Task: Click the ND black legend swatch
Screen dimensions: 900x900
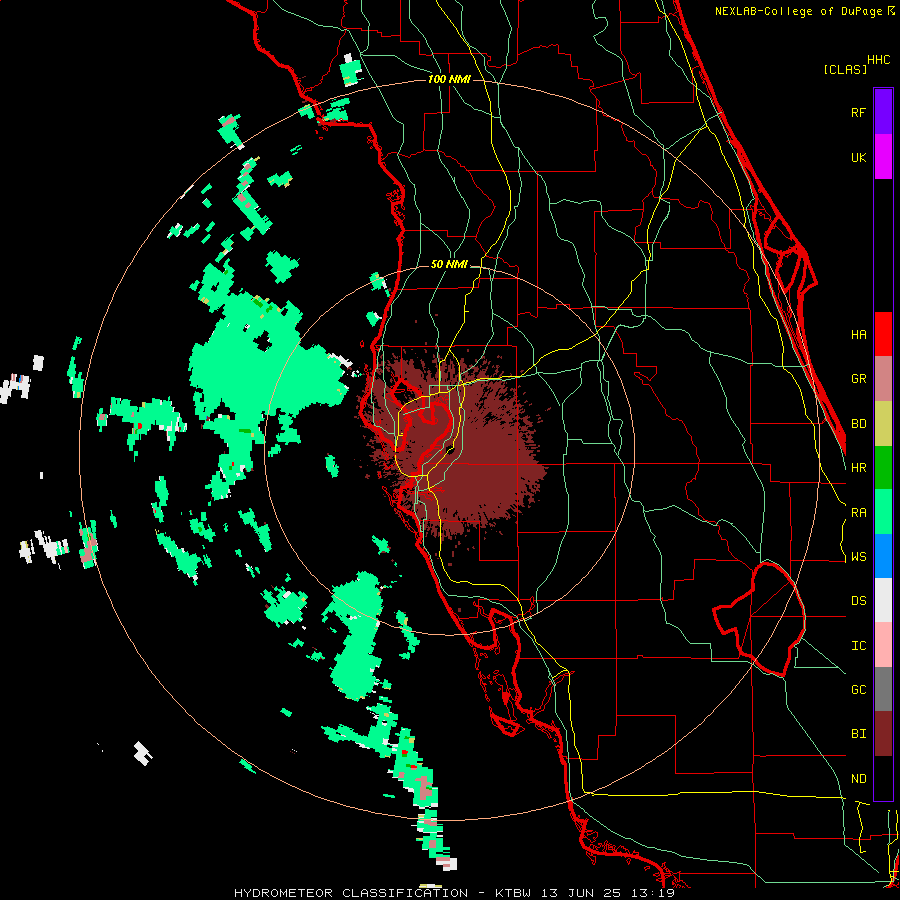Action: tap(883, 778)
